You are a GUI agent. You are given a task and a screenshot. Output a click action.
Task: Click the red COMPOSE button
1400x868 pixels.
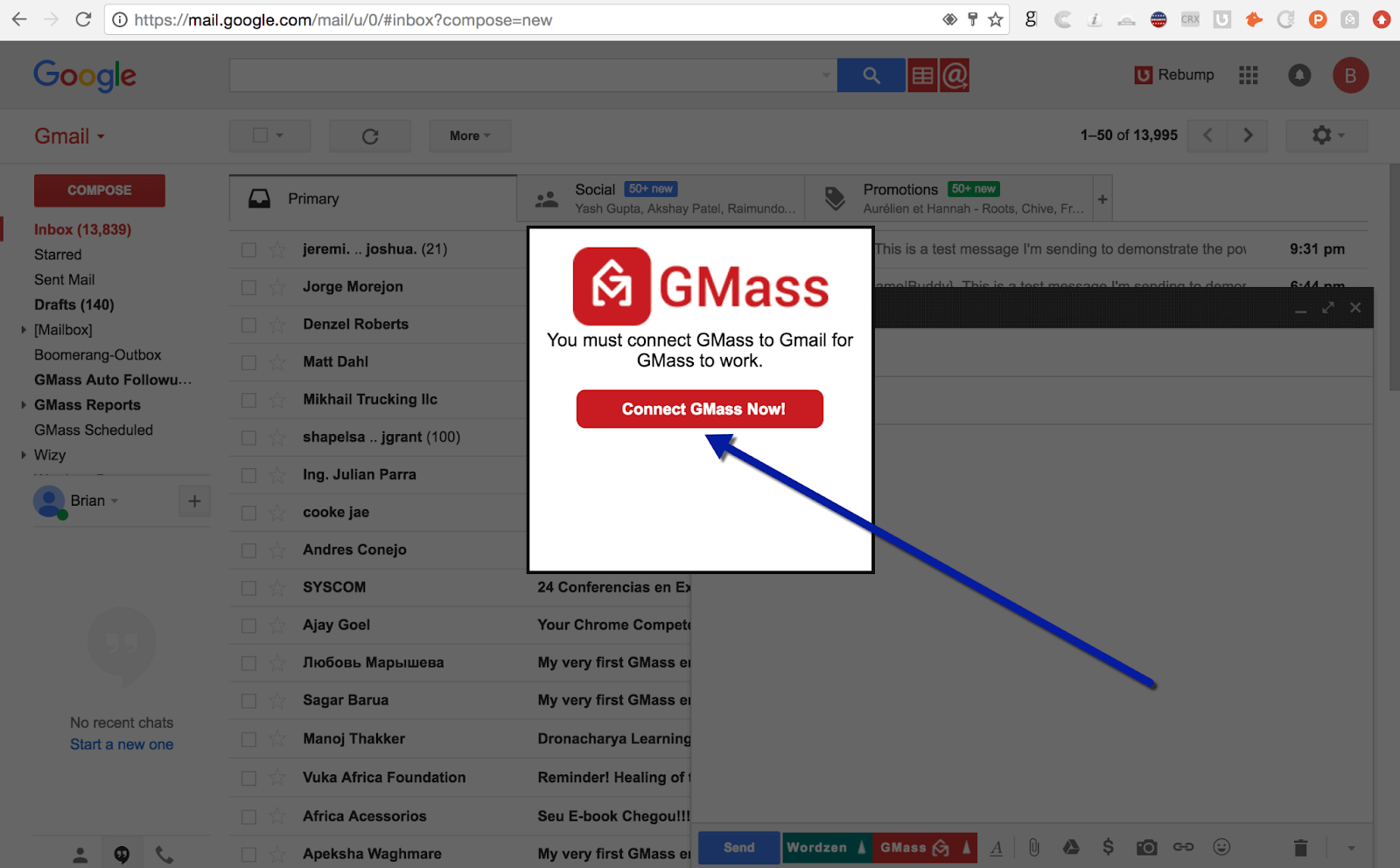(100, 190)
